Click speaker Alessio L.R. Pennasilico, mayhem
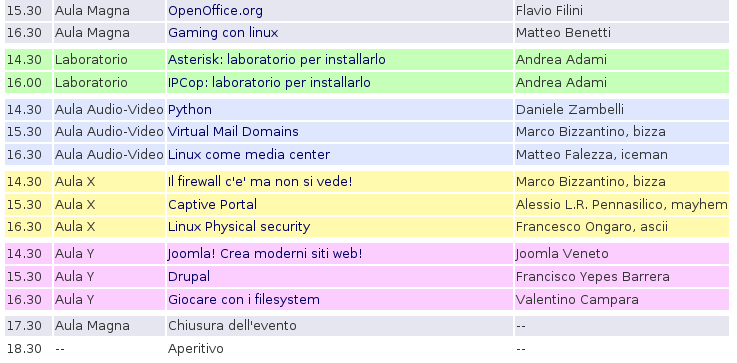 pos(621,205)
